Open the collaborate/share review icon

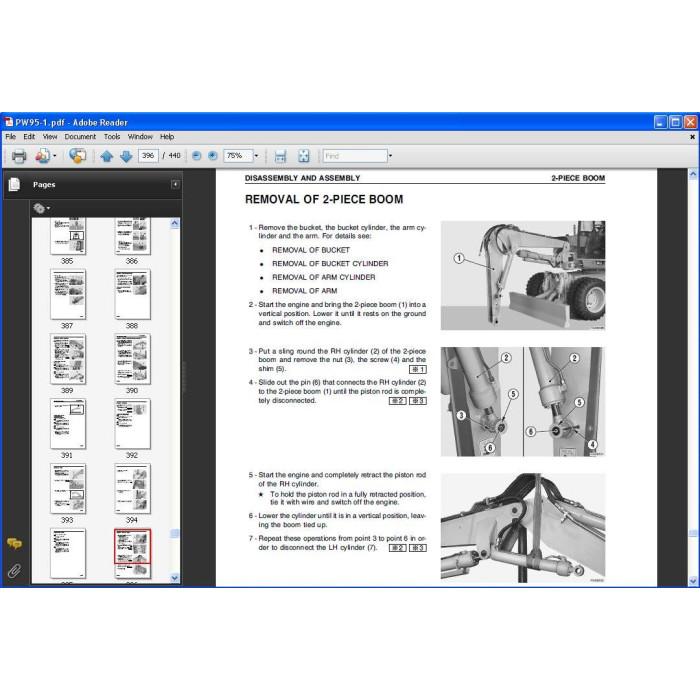(x=77, y=156)
